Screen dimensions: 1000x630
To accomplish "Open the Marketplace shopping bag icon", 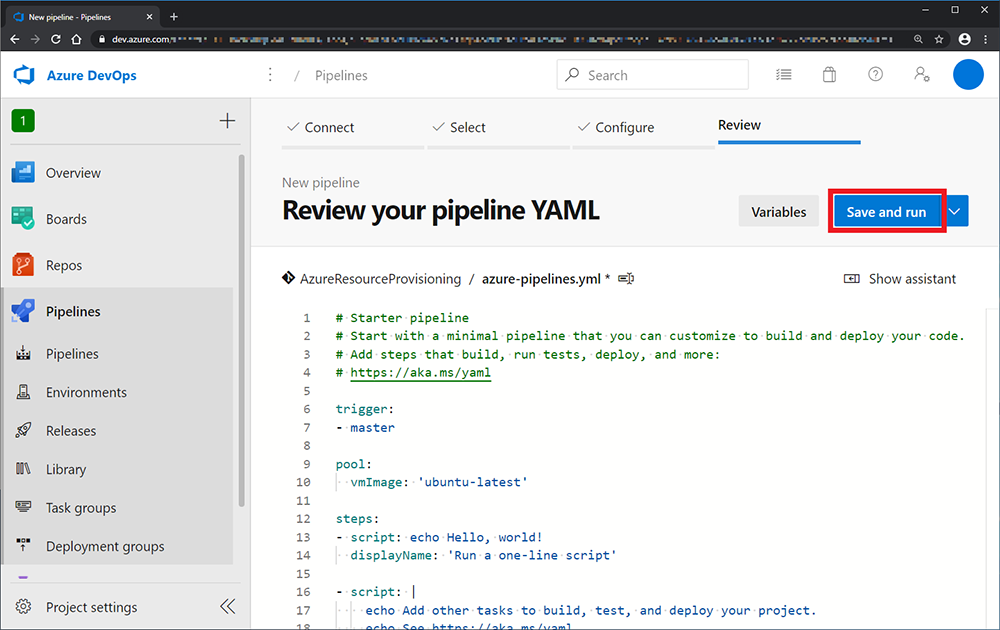I will (x=829, y=75).
